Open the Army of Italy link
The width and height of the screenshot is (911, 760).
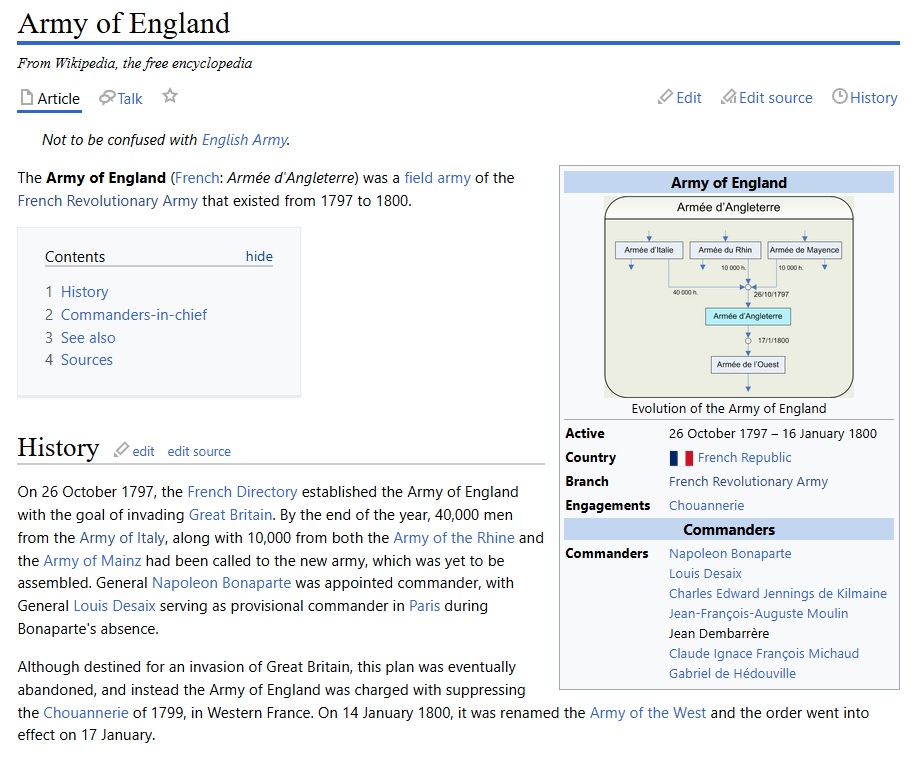click(x=122, y=538)
